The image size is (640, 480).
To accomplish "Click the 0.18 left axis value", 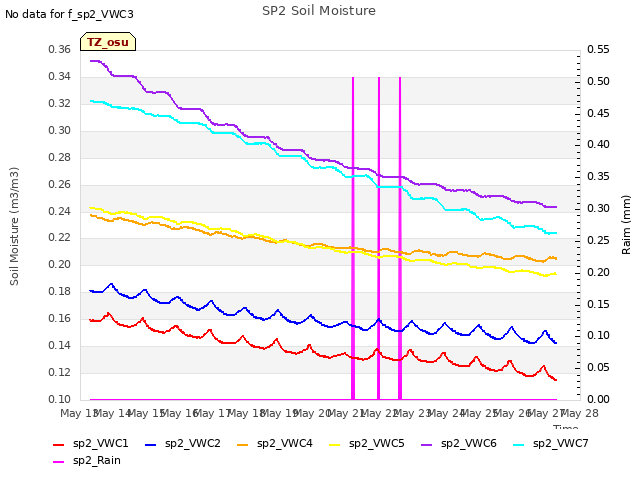I will 60,292.
